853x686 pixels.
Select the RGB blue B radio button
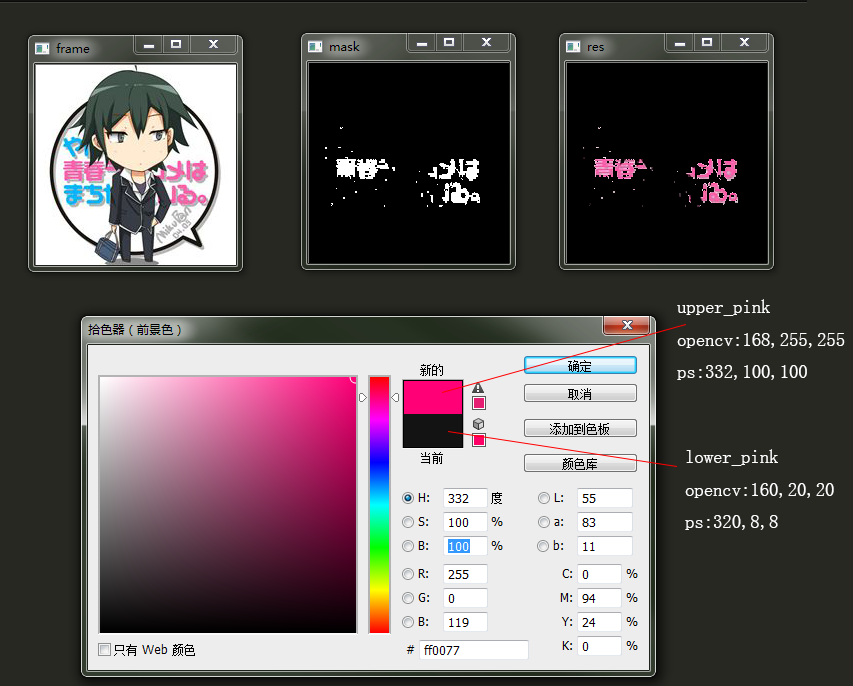tap(407, 622)
